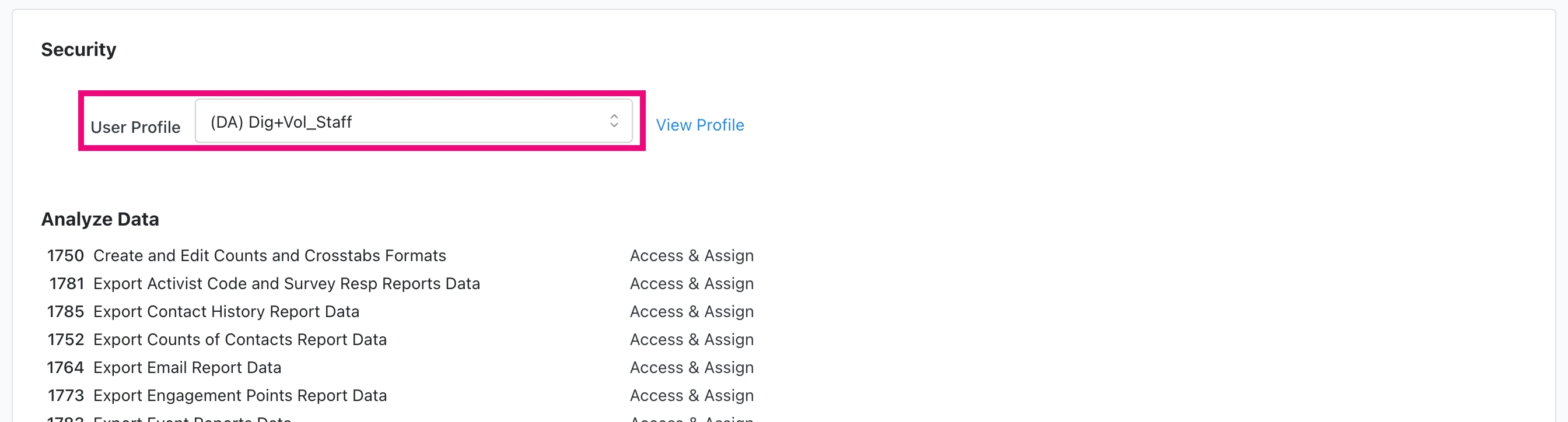Click the Export Counts of Contacts label

pos(240,339)
